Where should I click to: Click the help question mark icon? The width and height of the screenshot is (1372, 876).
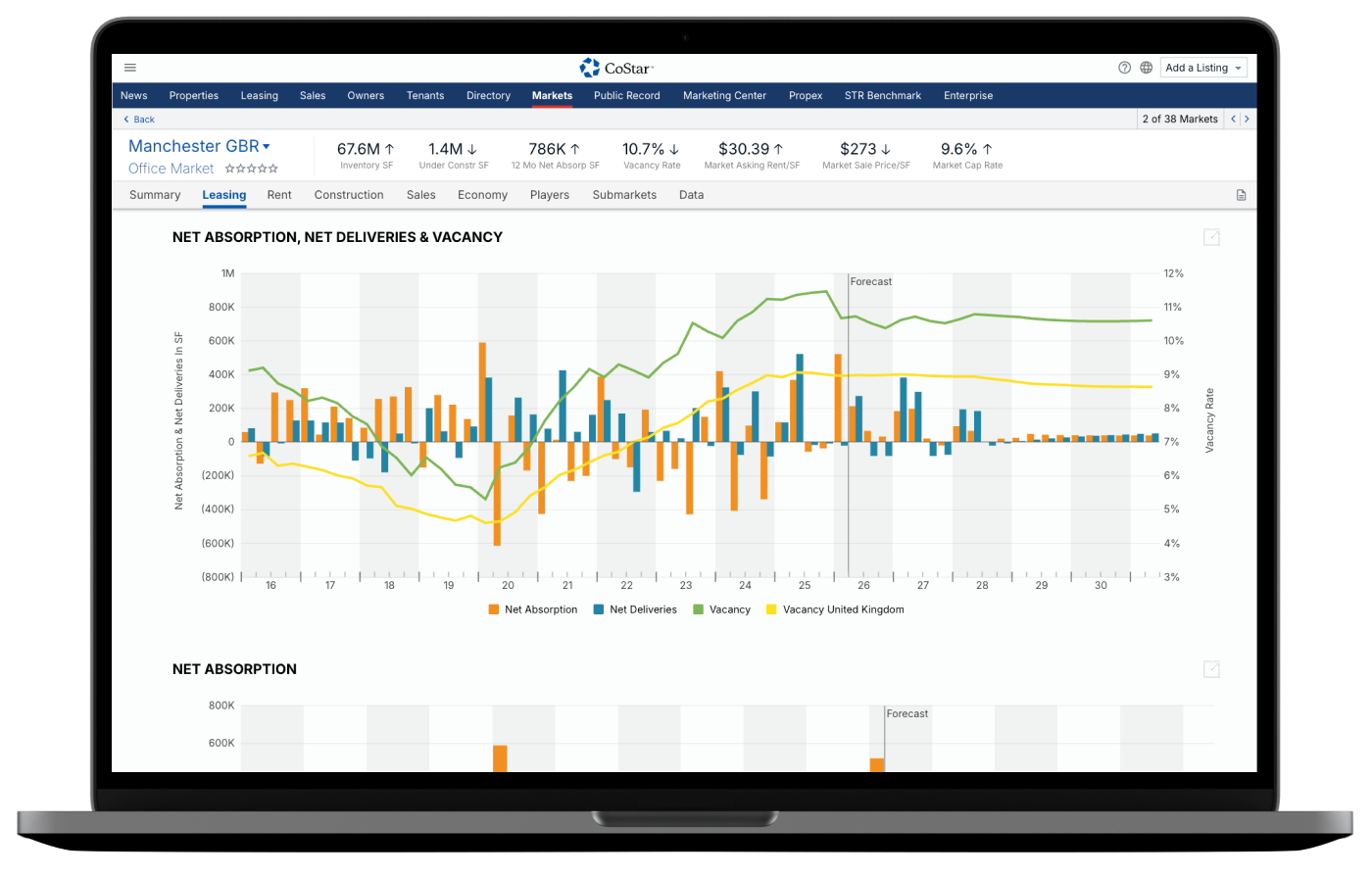click(x=1124, y=68)
